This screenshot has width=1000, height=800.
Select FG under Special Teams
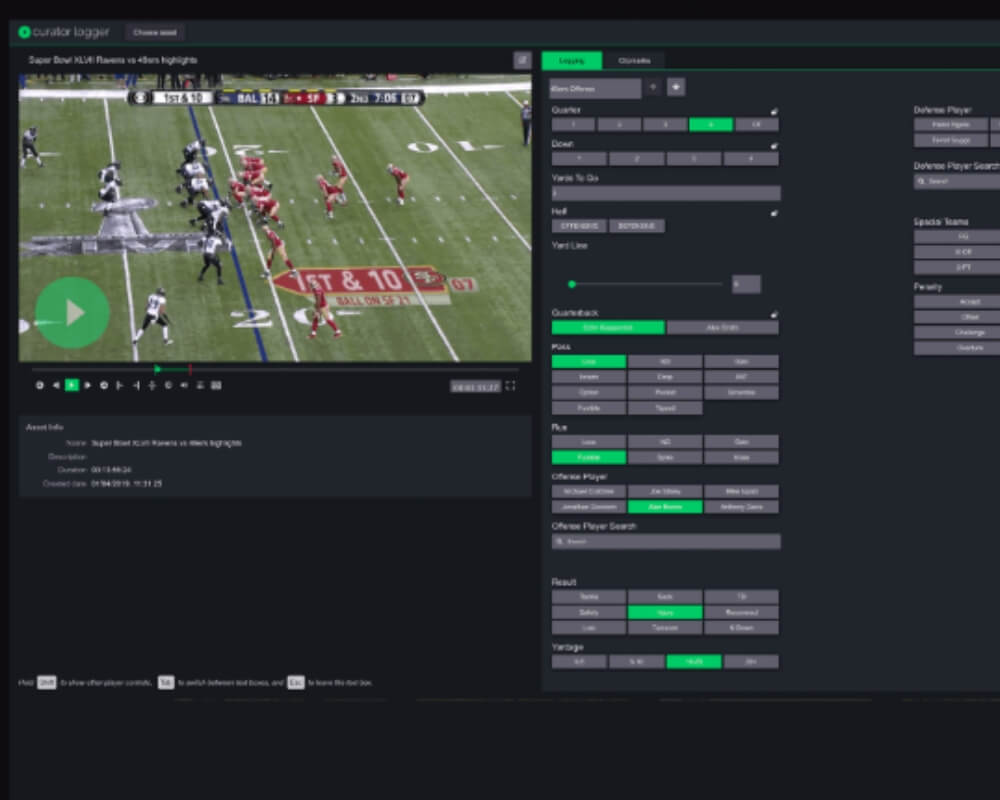[957, 237]
